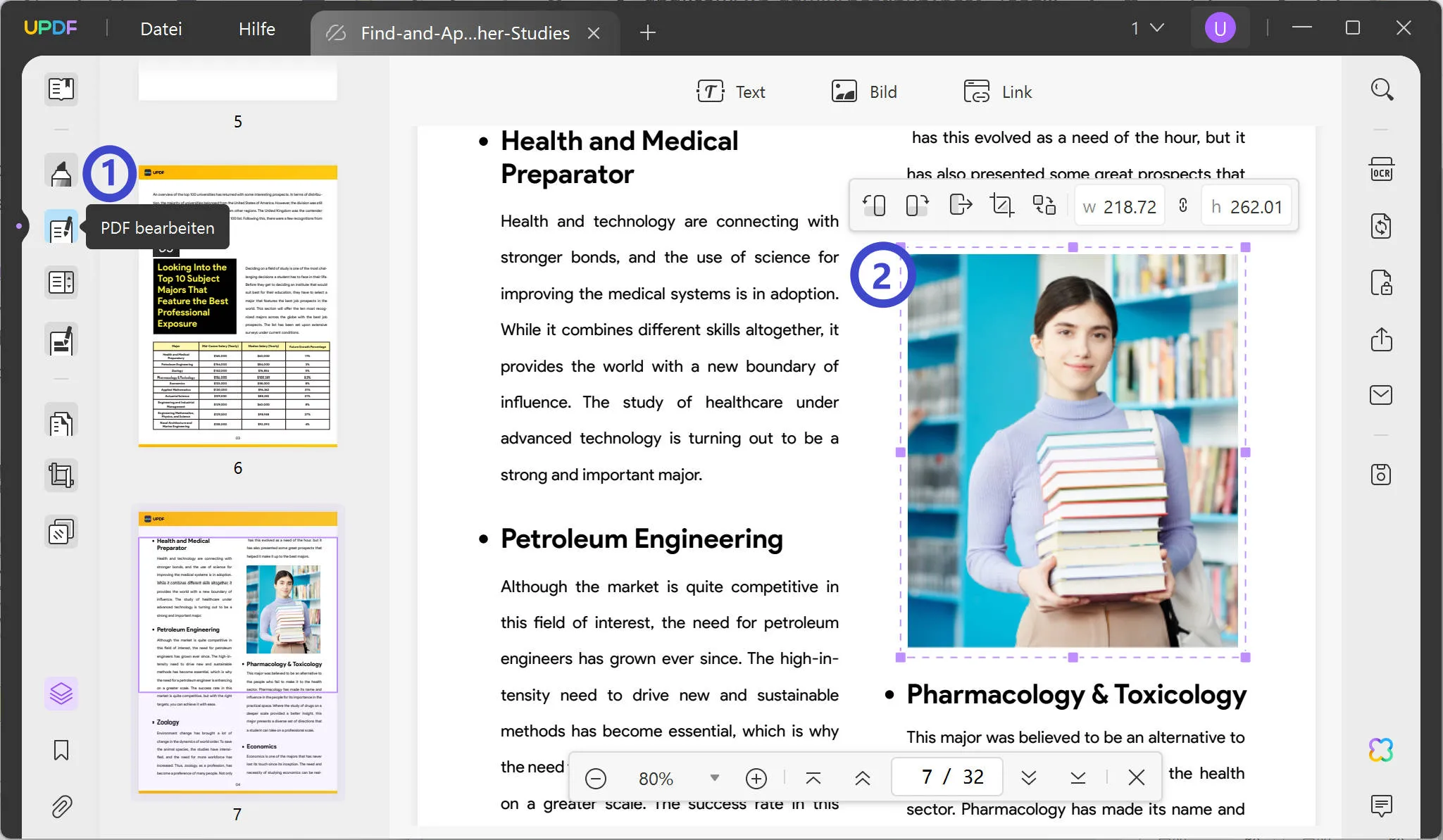Crop the selected image
Image resolution: width=1443 pixels, height=840 pixels.
(1001, 205)
